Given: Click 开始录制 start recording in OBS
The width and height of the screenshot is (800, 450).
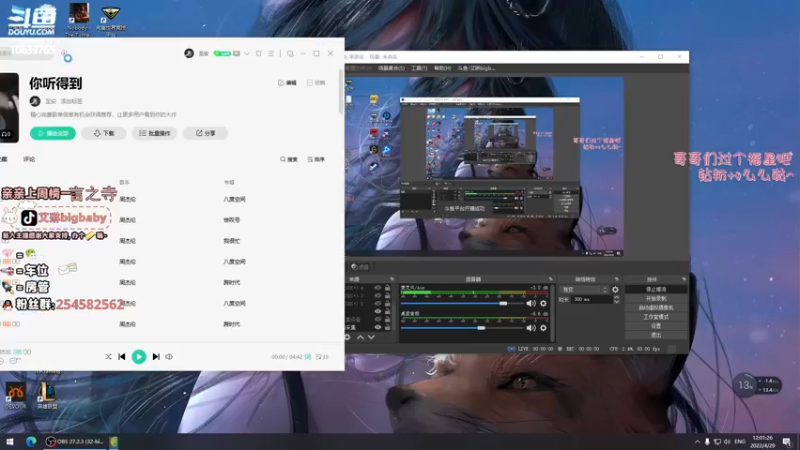Looking at the screenshot, I should click(x=656, y=298).
